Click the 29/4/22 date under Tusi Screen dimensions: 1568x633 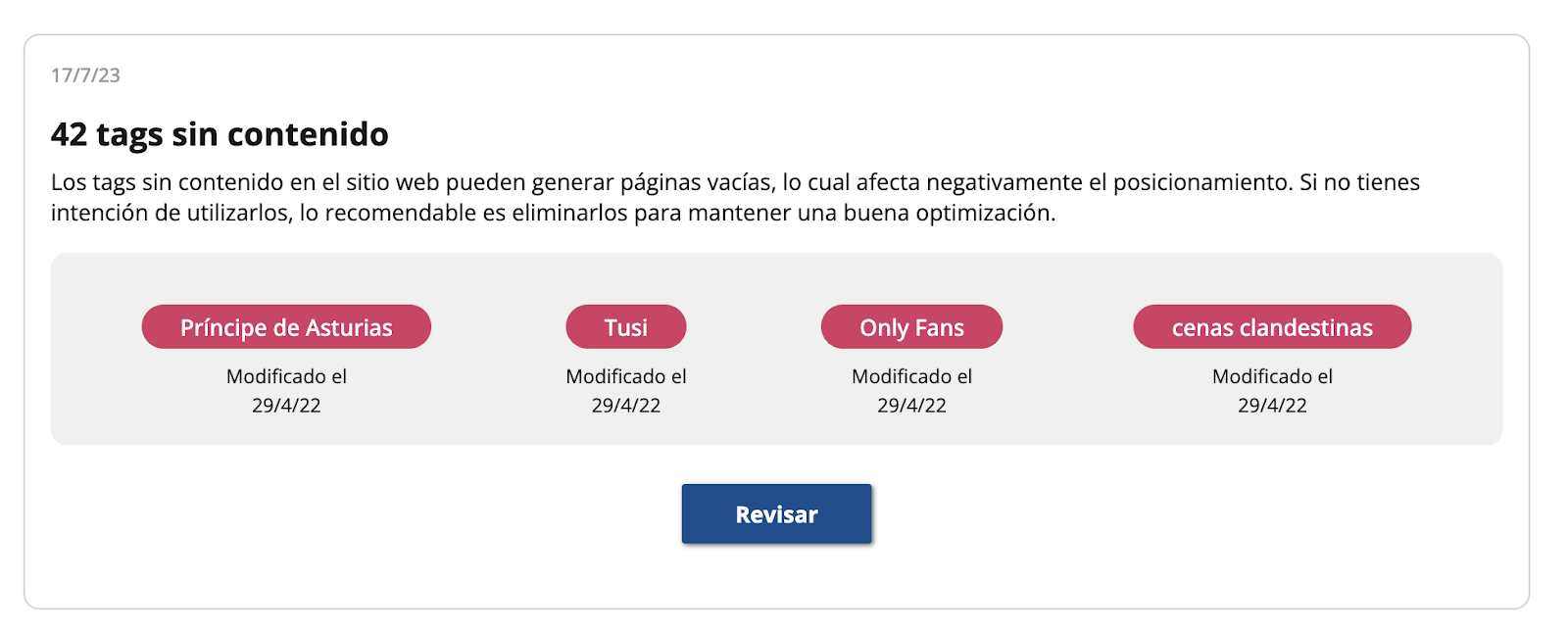click(625, 406)
